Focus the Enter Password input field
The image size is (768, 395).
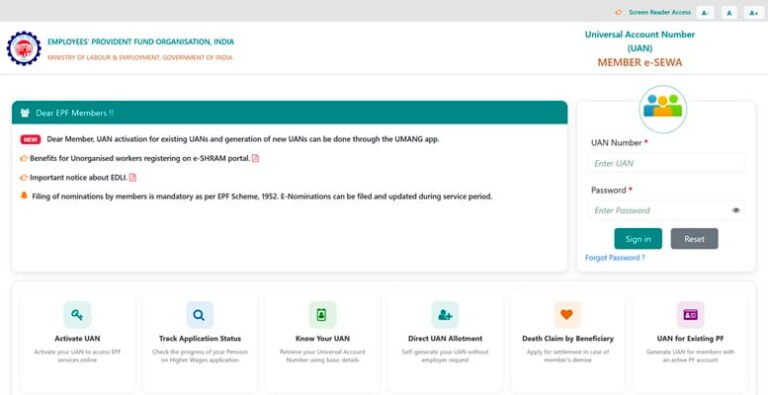coord(667,210)
